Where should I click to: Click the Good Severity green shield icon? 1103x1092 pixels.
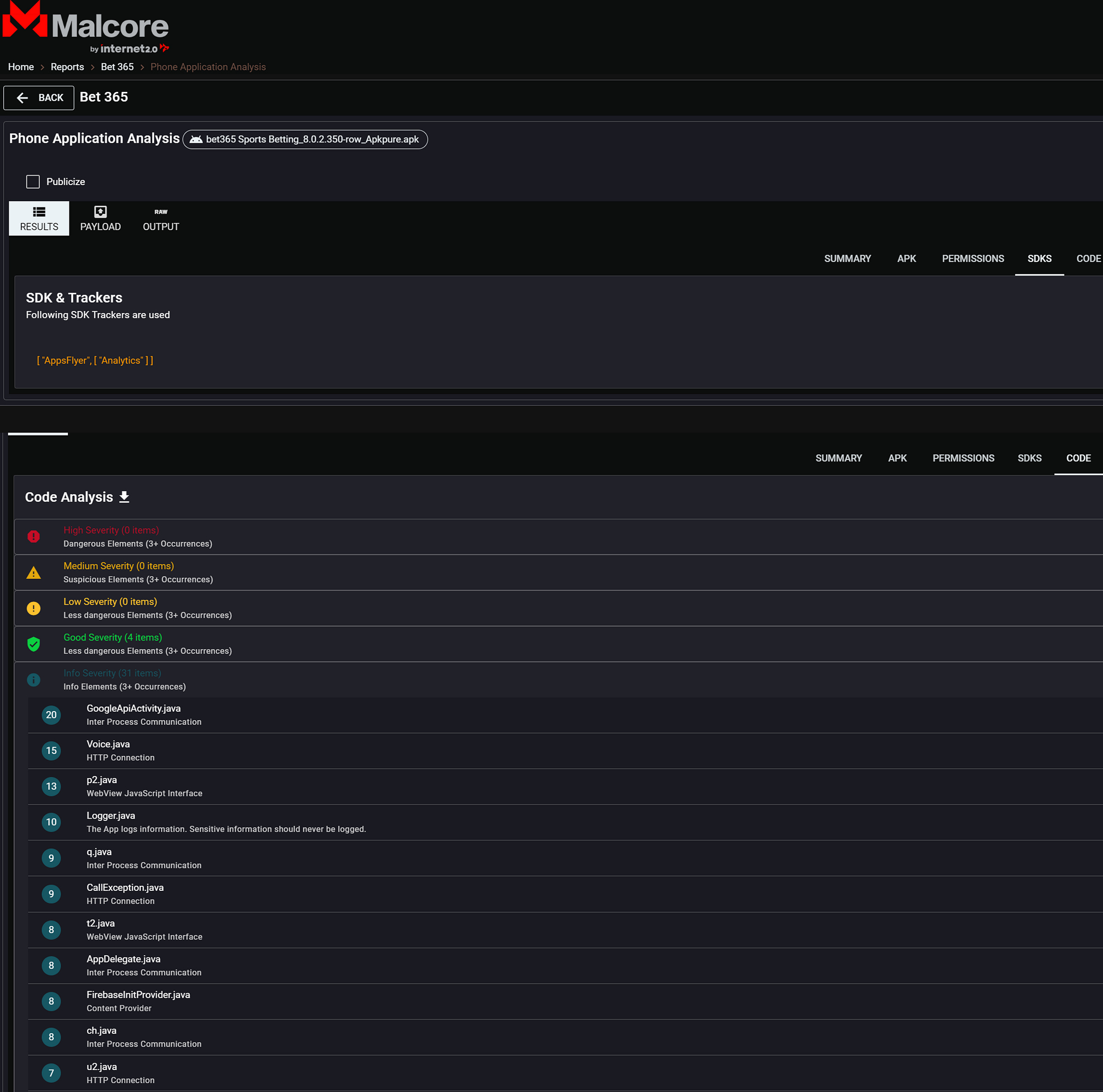[34, 644]
